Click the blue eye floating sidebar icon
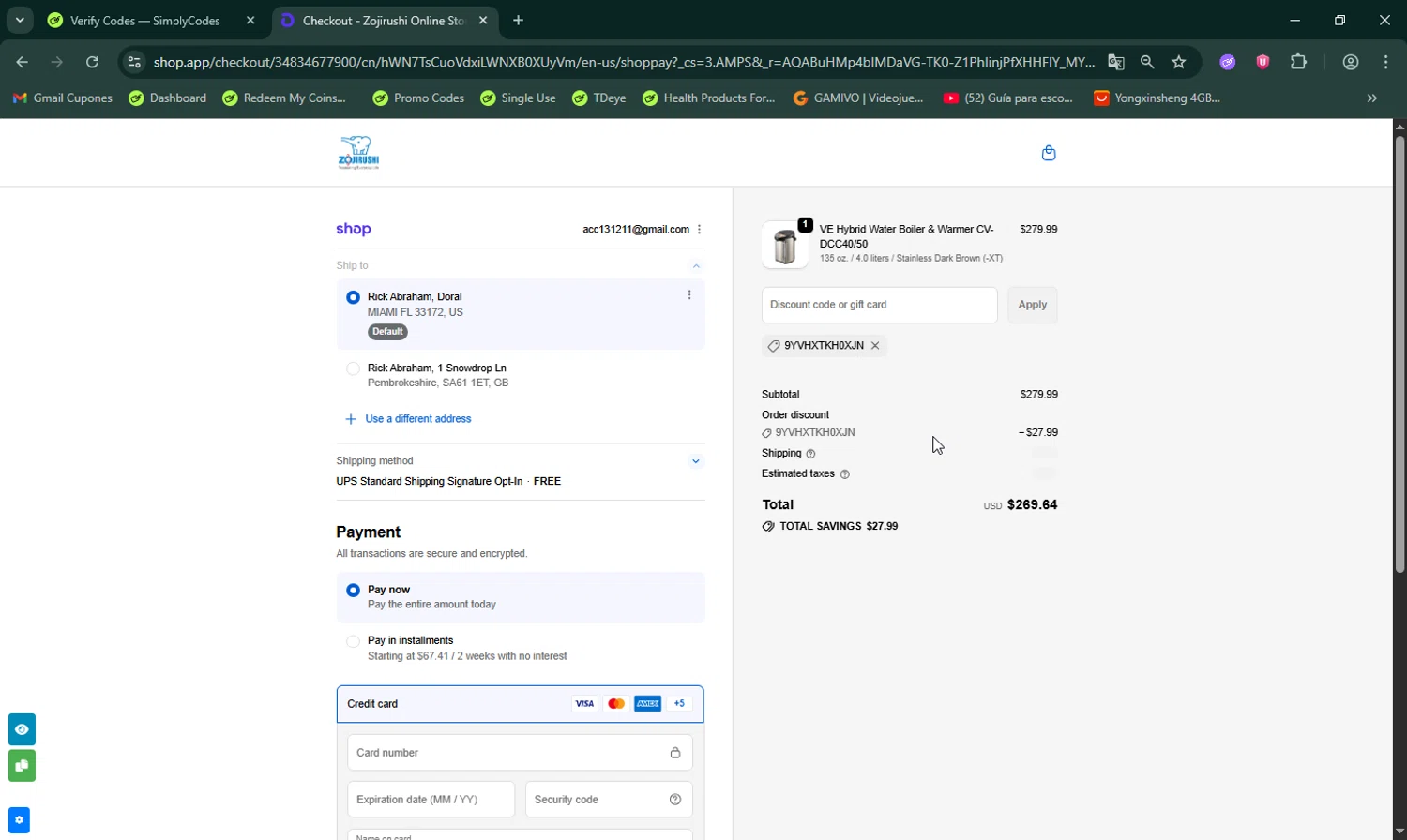This screenshot has height=840, width=1407. point(23,729)
